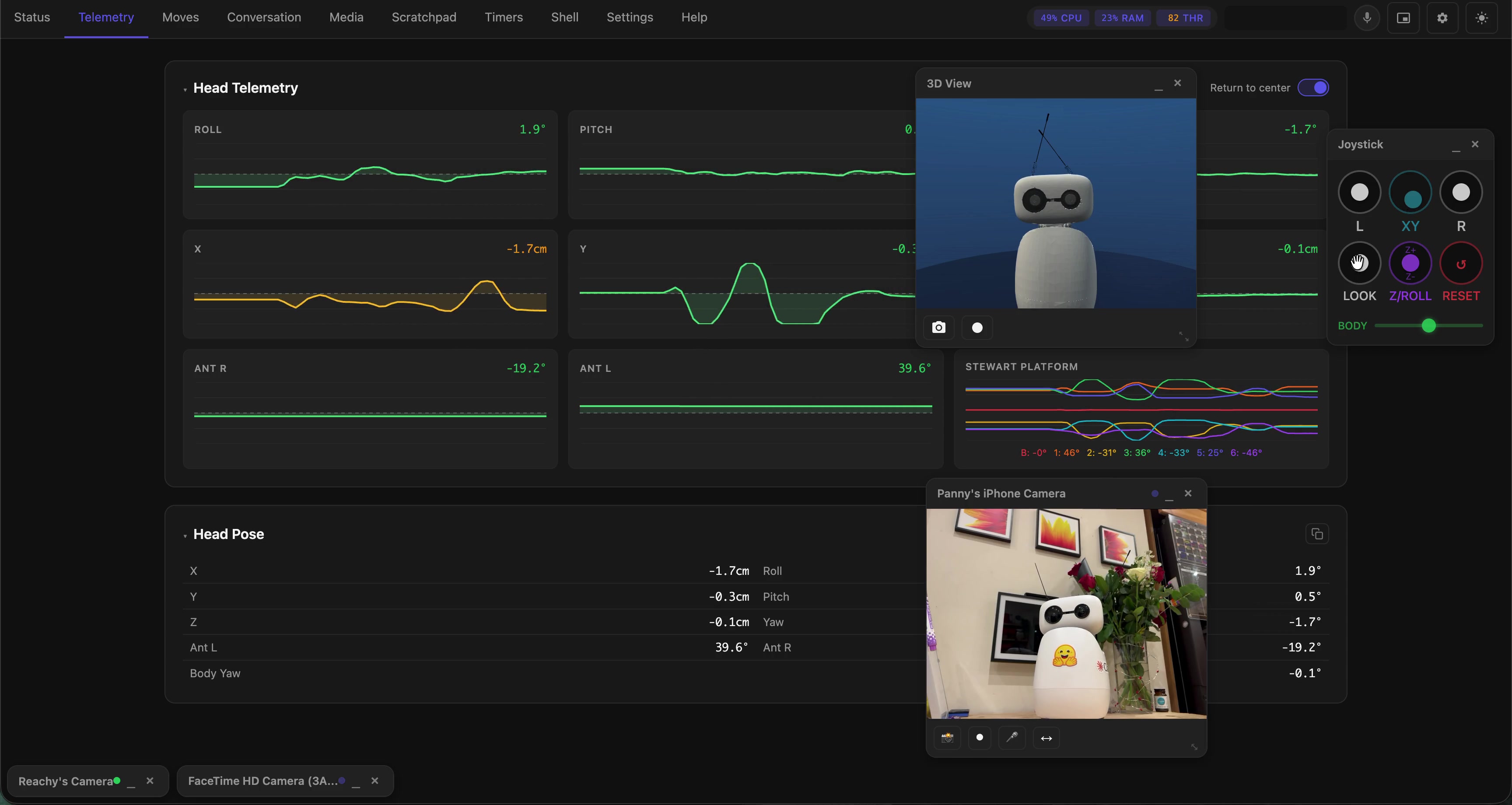Start recording Panny's iPhone Camera feed
The height and width of the screenshot is (805, 1512).
pyautogui.click(x=979, y=738)
